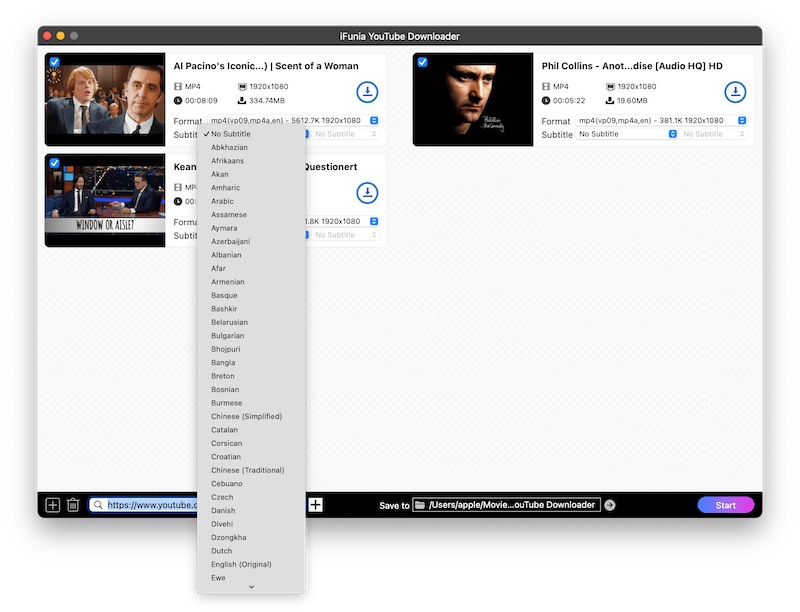Viewport: 800px width, 612px height.
Task: Open the Phil Collins Subtitle dropdown
Action: 626,134
